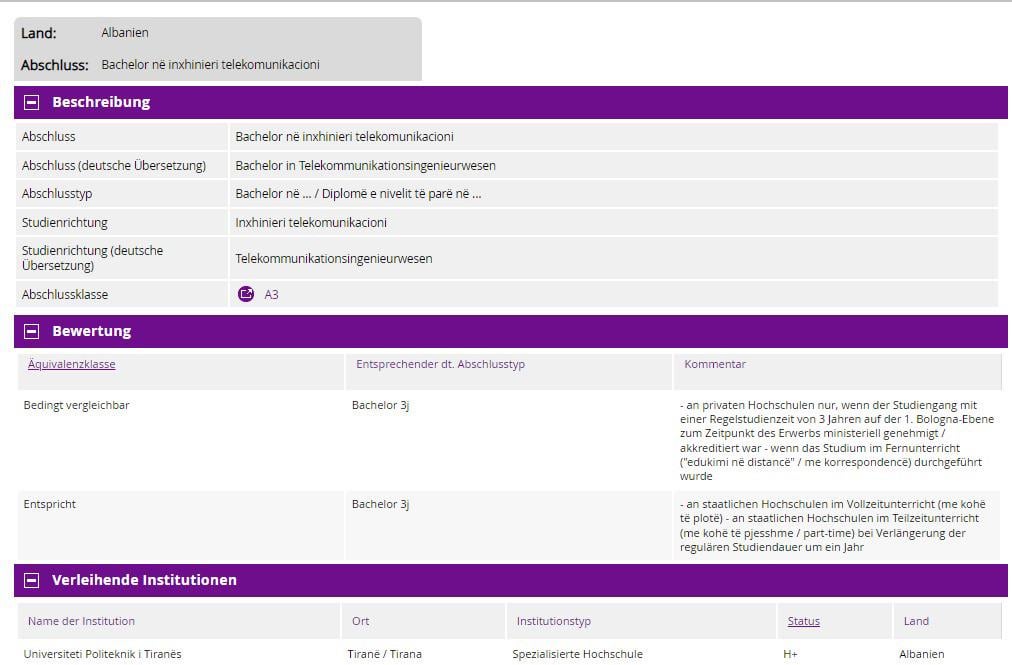Select the 'Spezialisierte Hochschule' cell
Screen dimensions: 1012x665
pos(578,654)
